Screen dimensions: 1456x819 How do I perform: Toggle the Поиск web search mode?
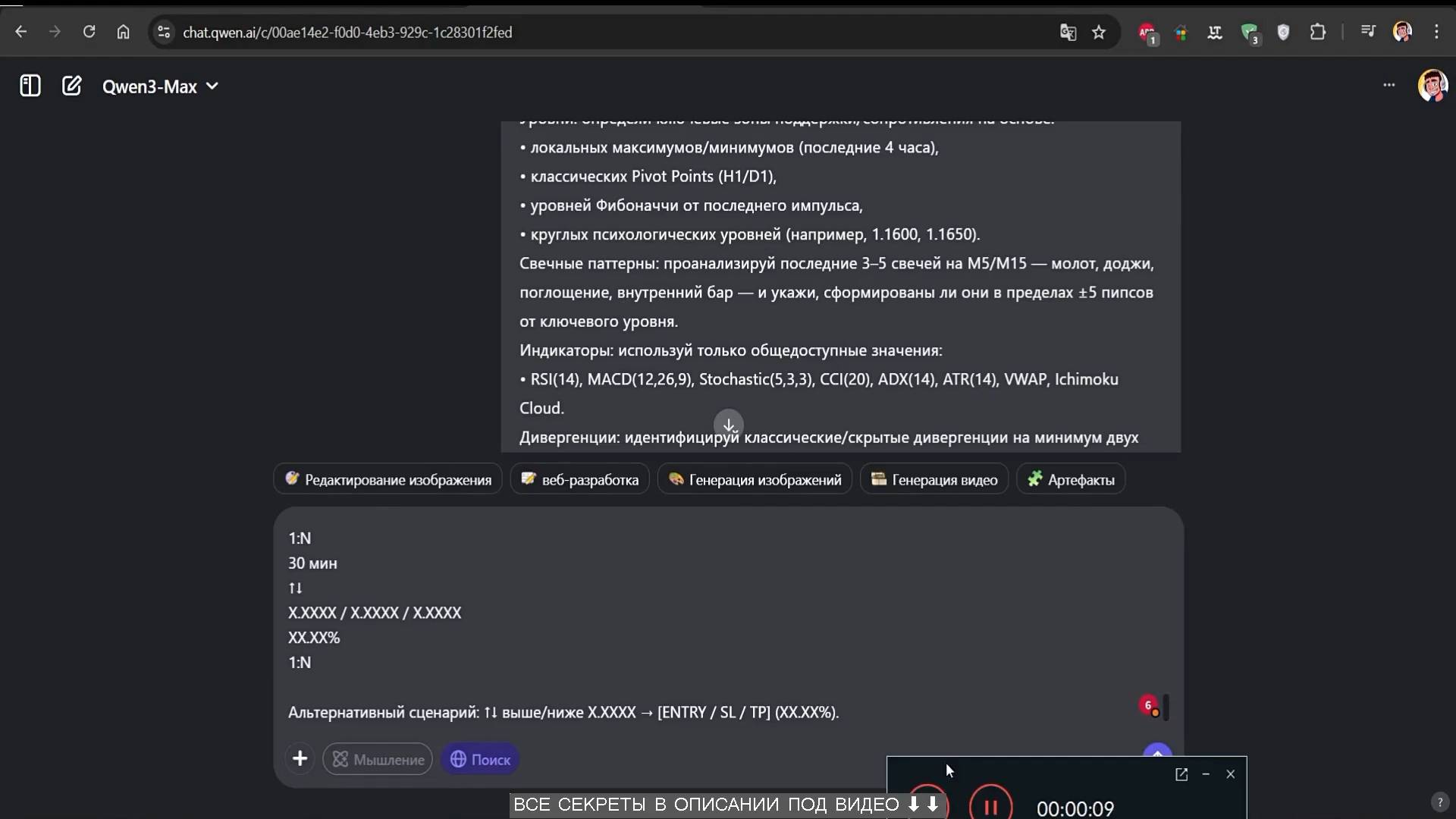click(x=480, y=759)
